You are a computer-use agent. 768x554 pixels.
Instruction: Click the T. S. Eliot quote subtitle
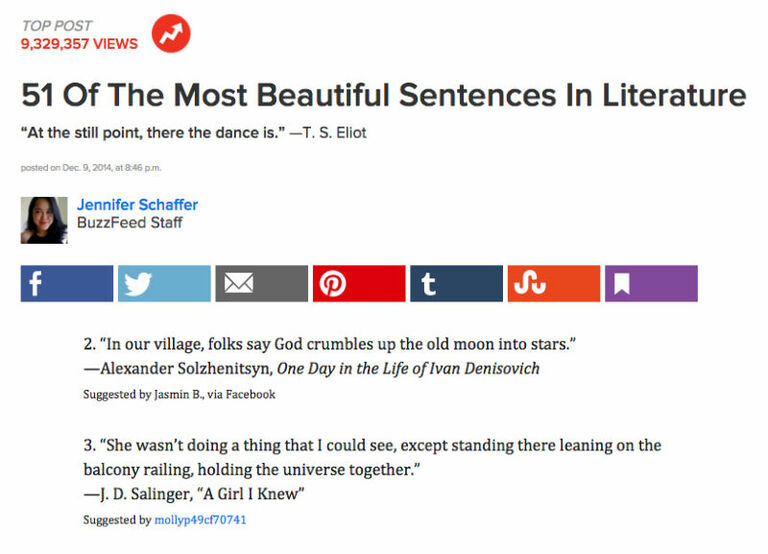[x=193, y=133]
